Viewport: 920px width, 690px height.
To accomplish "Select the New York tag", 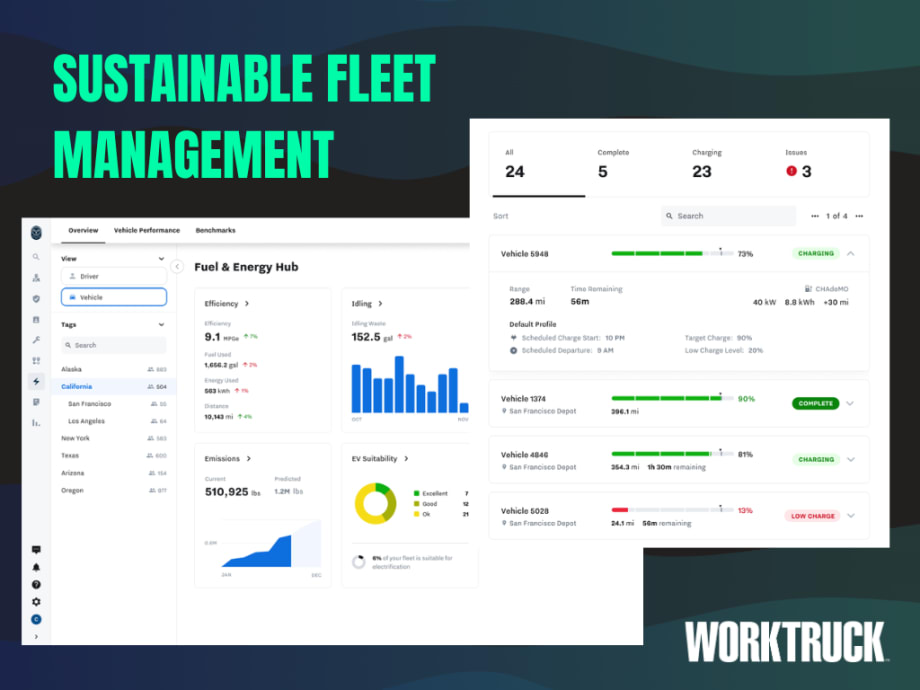I will tap(114, 438).
